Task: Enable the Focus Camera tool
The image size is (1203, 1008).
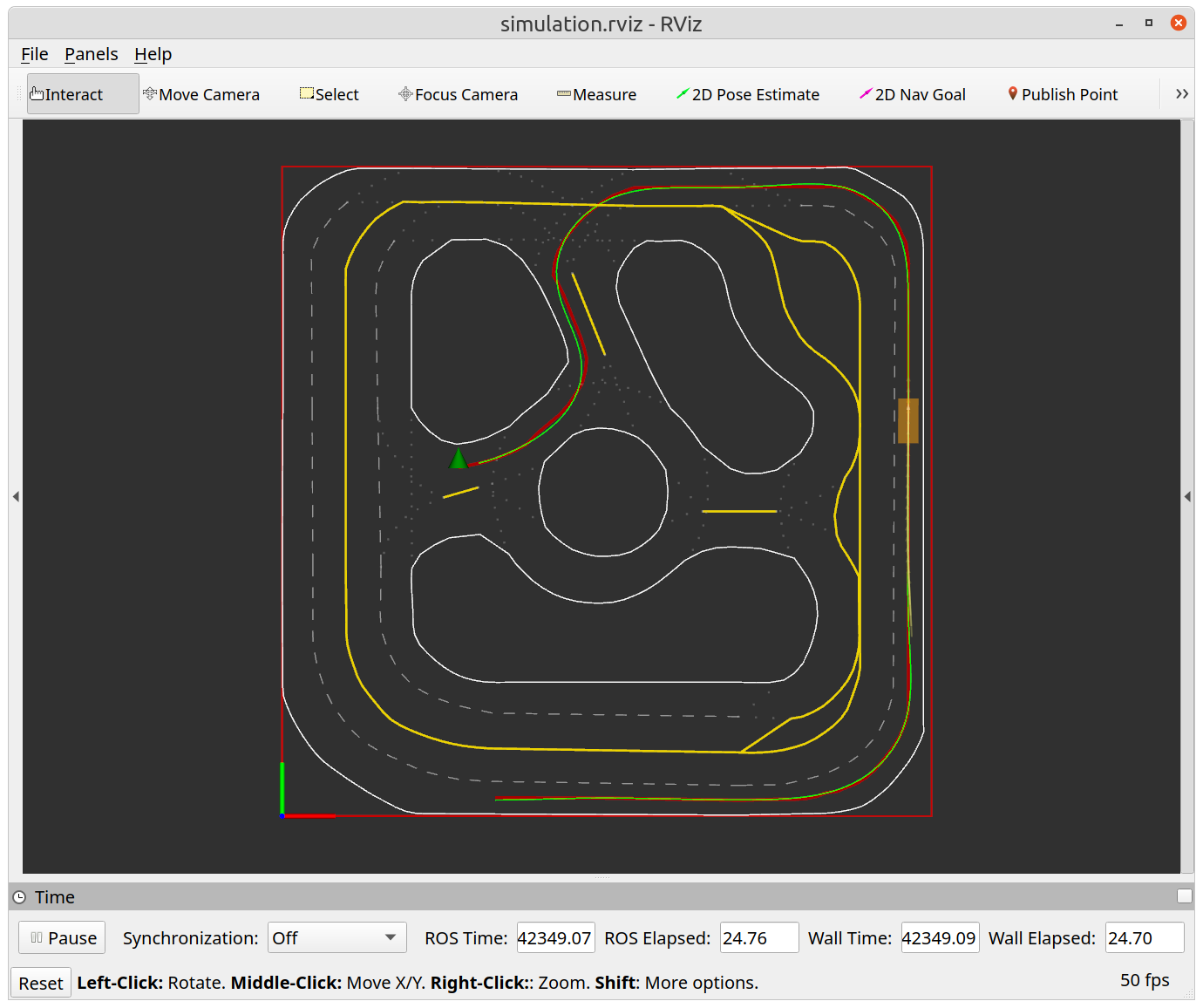Action: click(x=458, y=94)
